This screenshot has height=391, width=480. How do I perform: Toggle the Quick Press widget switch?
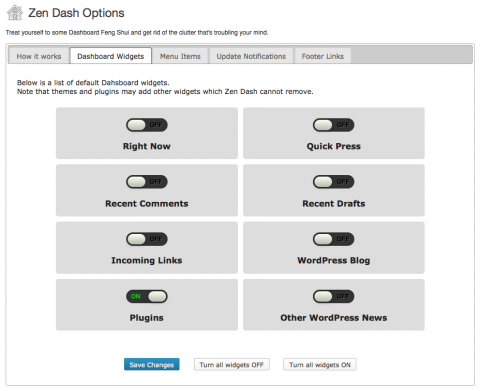pyautogui.click(x=333, y=125)
